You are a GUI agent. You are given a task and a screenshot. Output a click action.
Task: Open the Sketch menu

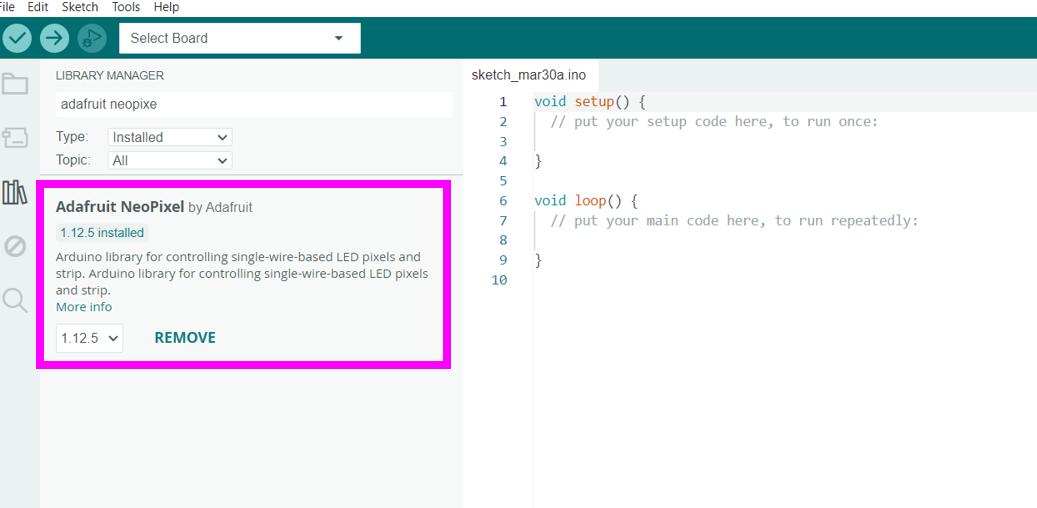[x=80, y=7]
